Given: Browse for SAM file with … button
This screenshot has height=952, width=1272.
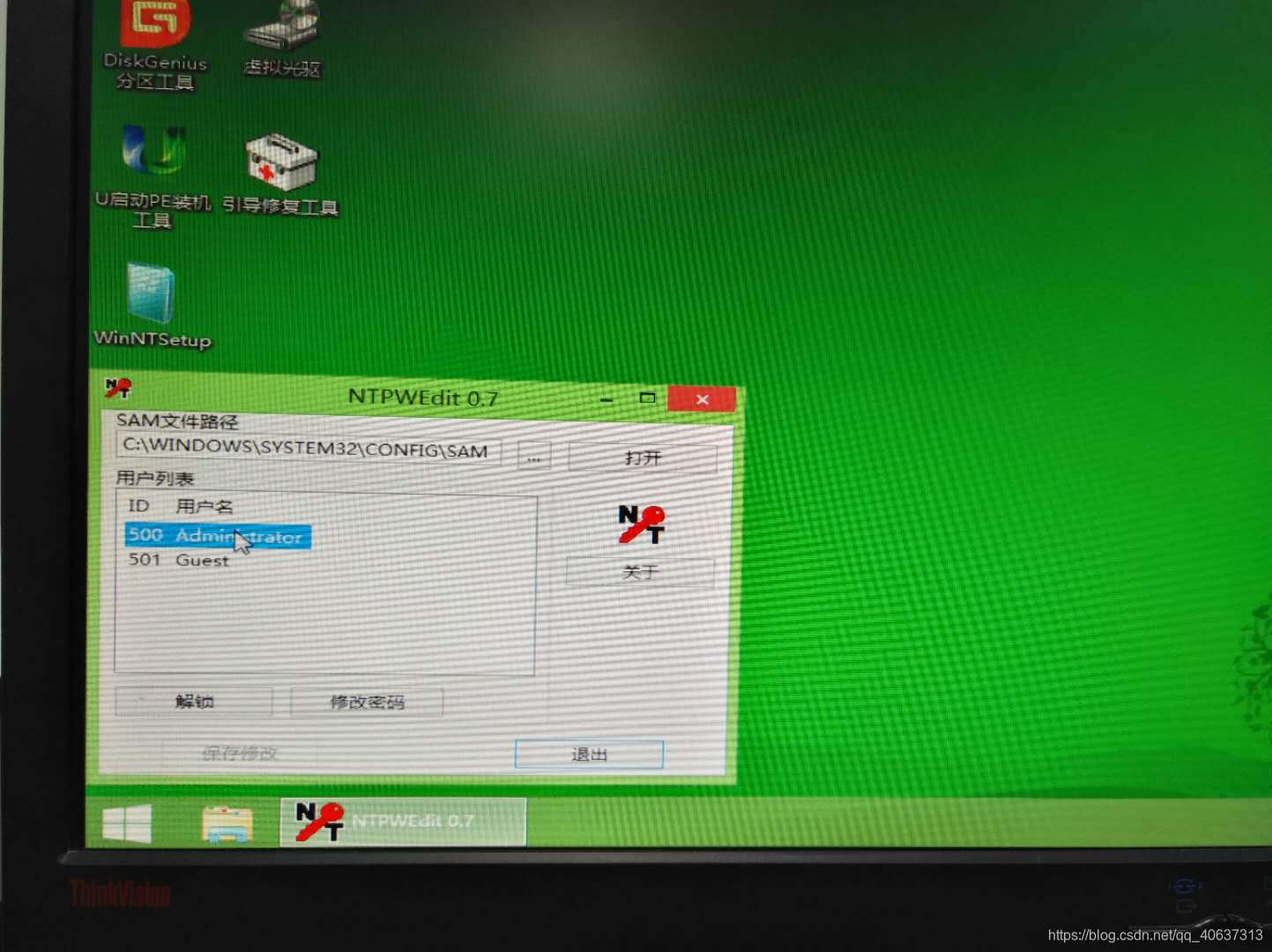Looking at the screenshot, I should [533, 457].
